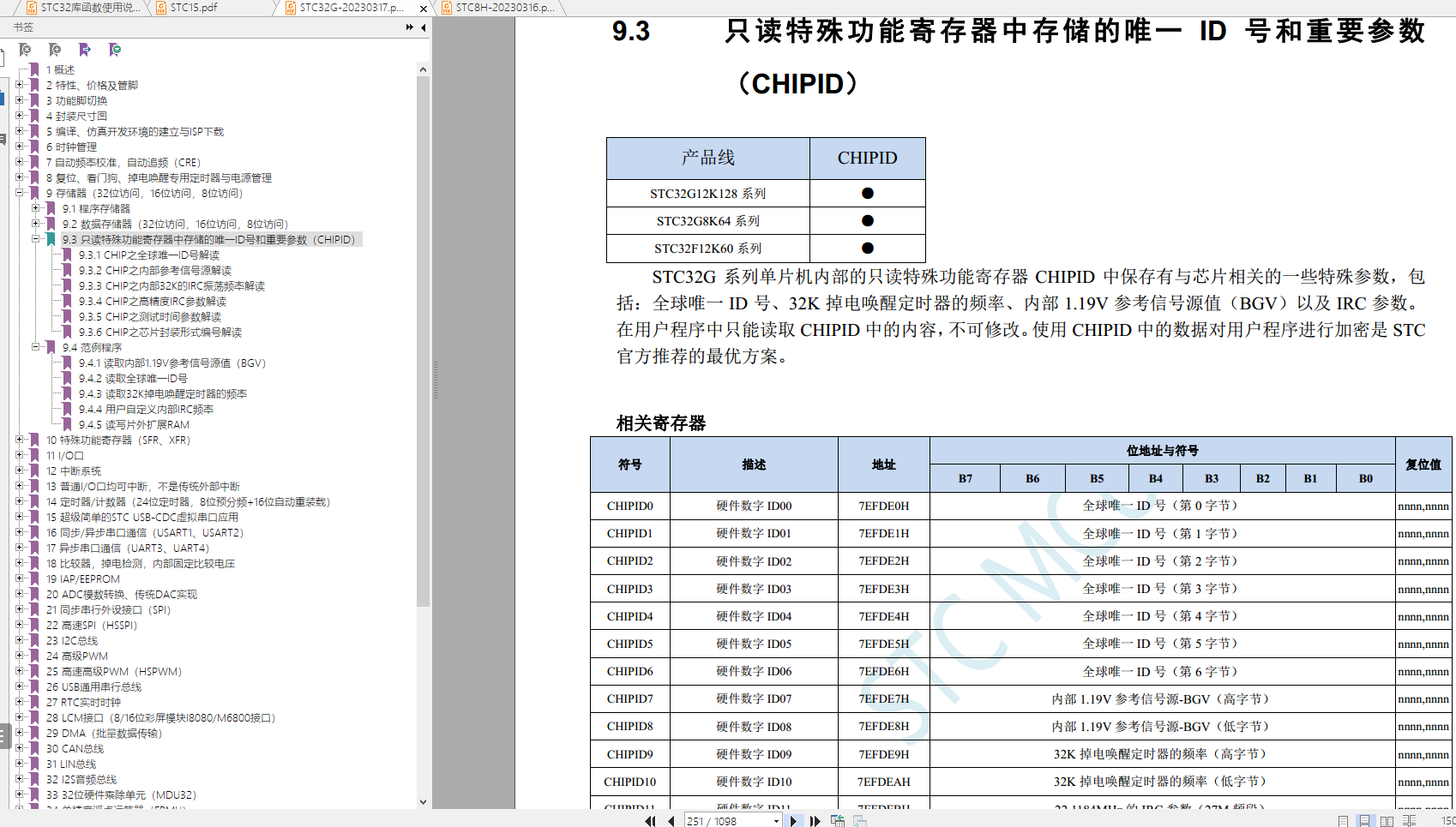Switch to facing pages view
Image resolution: width=1456 pixels, height=827 pixels.
[x=1387, y=821]
